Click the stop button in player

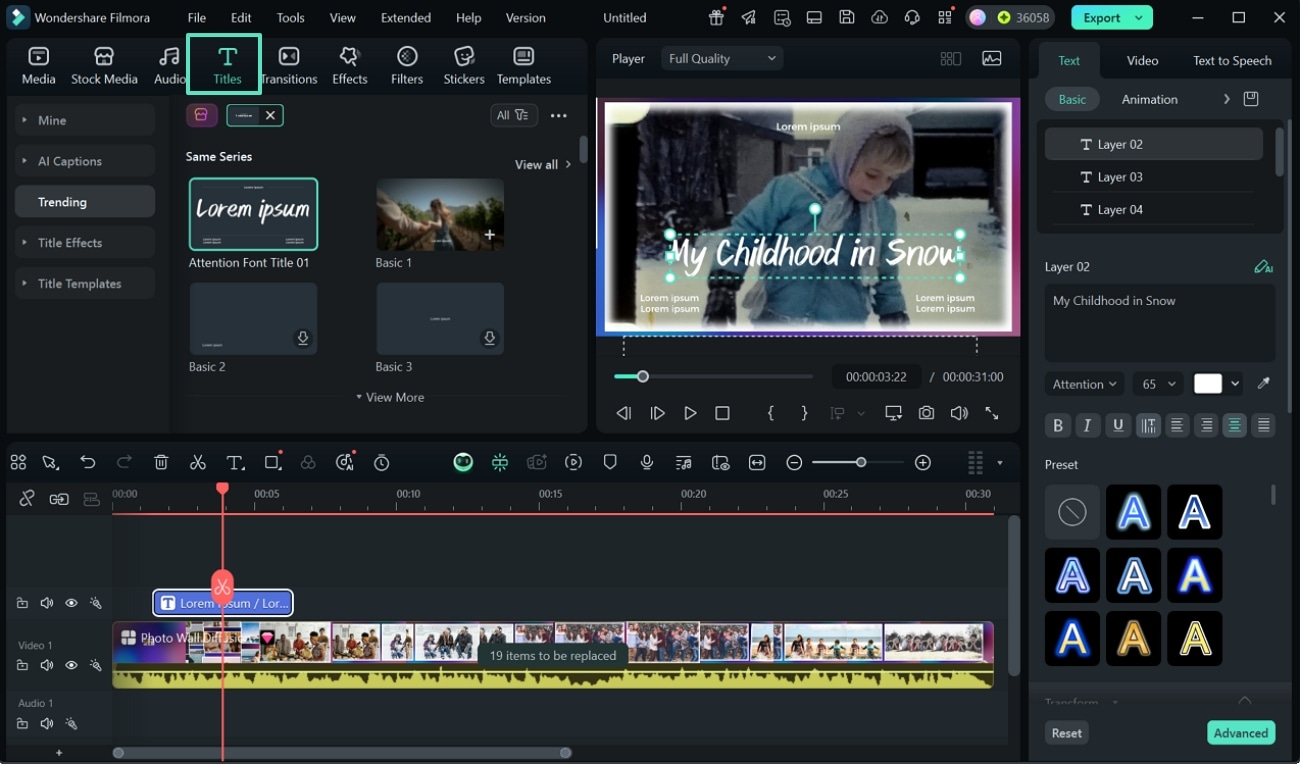[722, 413]
